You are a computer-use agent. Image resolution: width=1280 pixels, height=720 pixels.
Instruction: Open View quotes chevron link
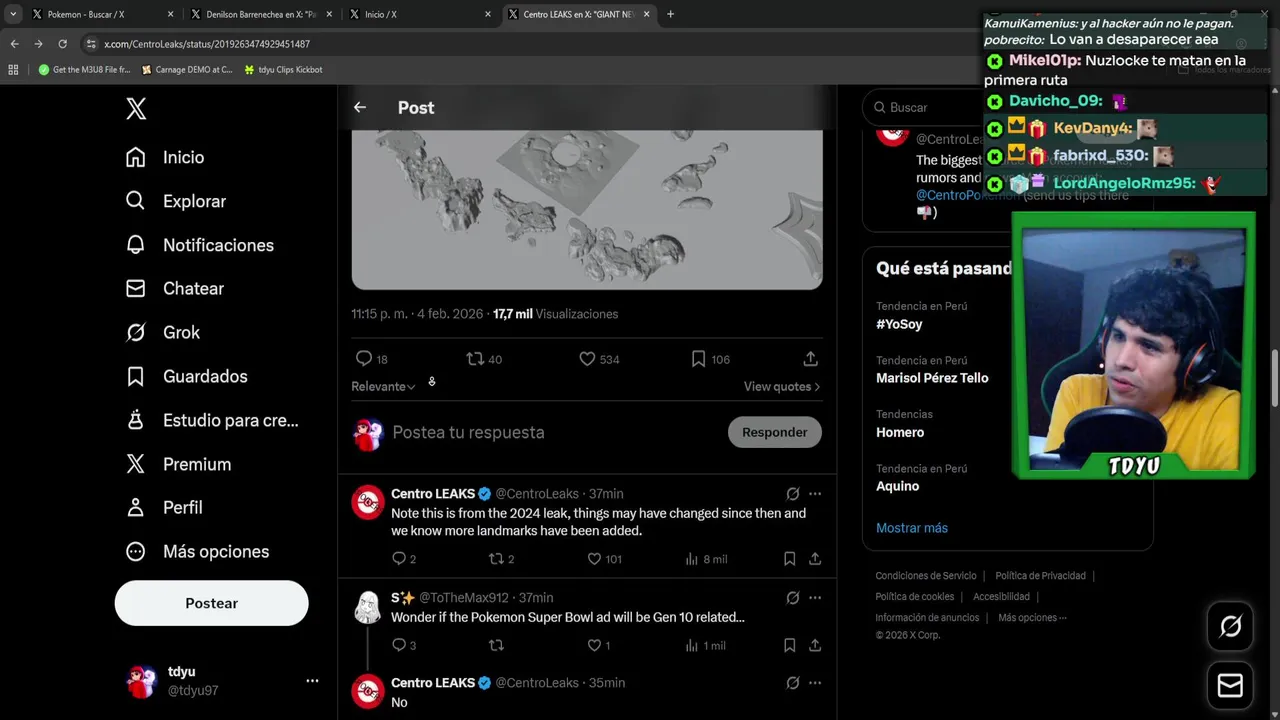tap(782, 386)
